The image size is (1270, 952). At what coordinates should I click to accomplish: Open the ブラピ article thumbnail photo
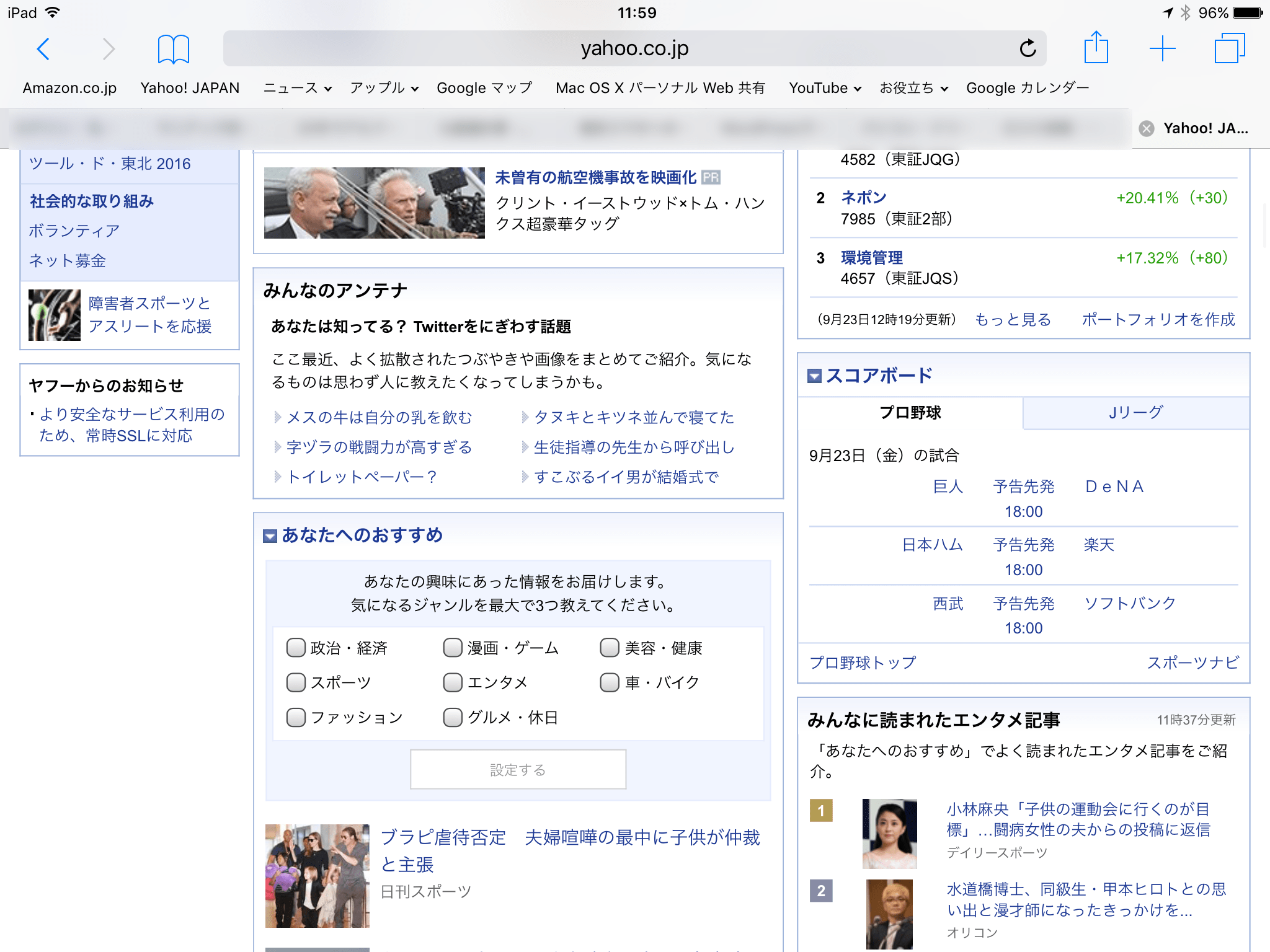[x=317, y=875]
